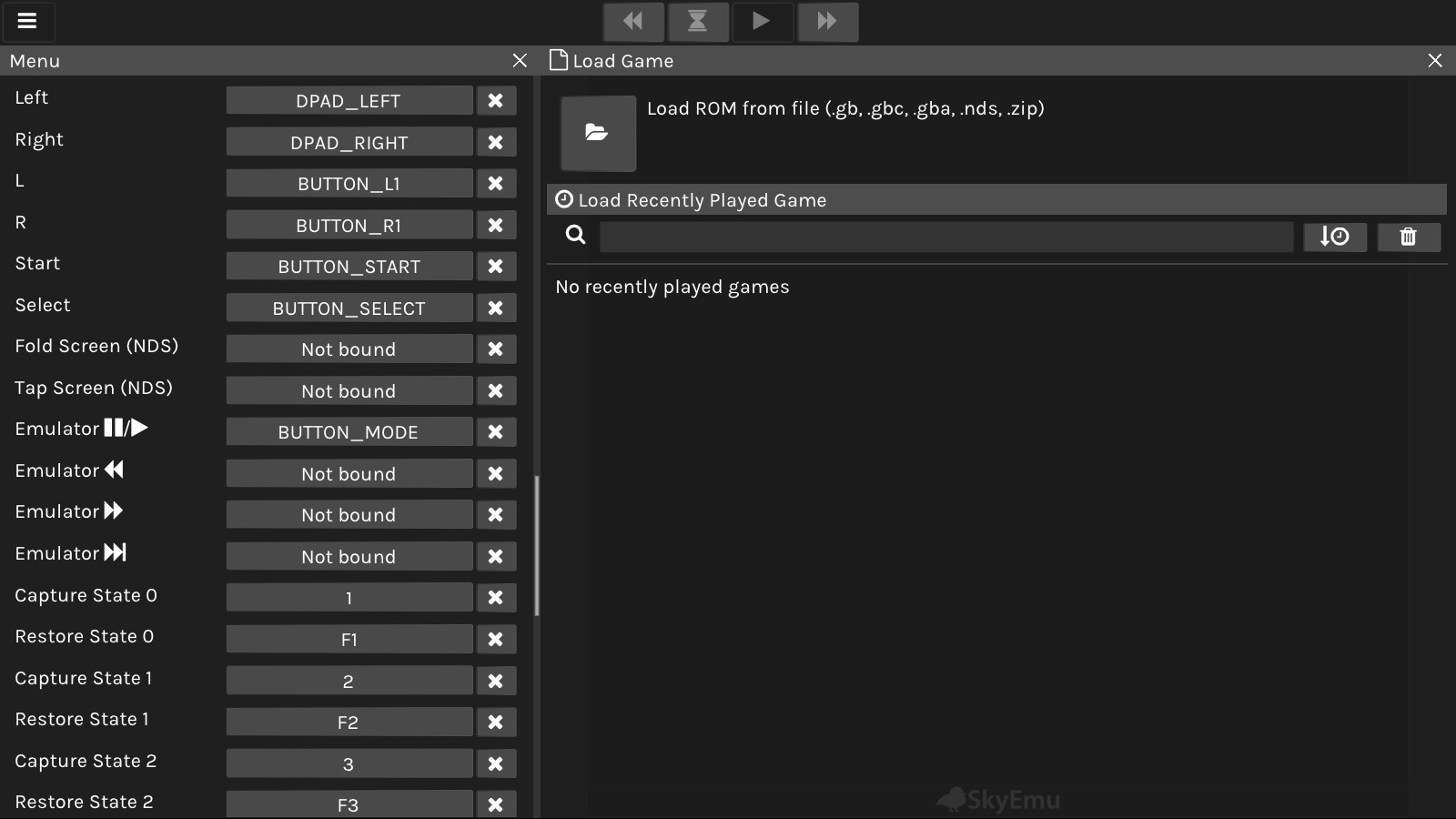Click the play emulation button
This screenshot has width=1456, height=819.
(762, 21)
